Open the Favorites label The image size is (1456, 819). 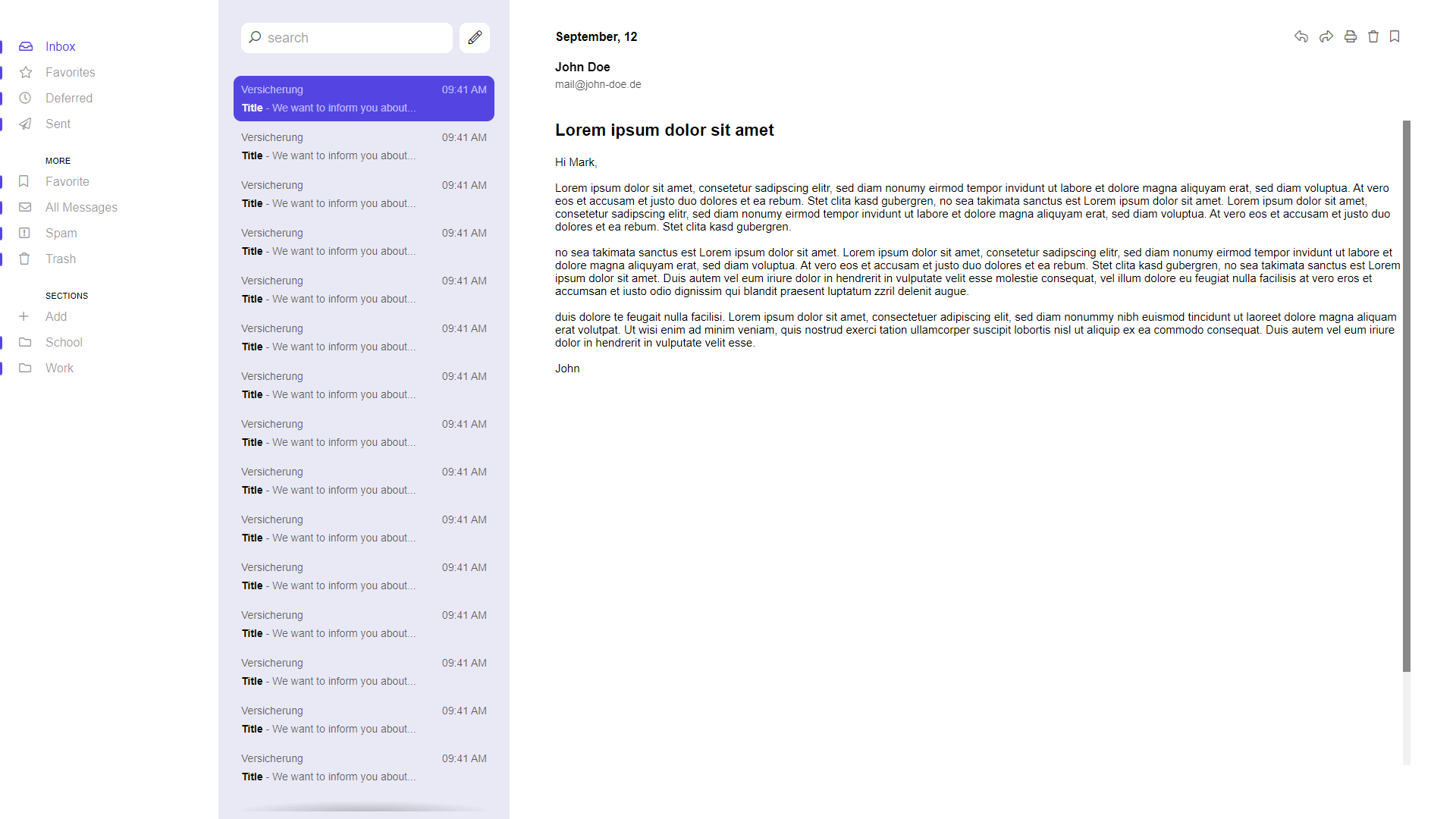[x=71, y=72]
